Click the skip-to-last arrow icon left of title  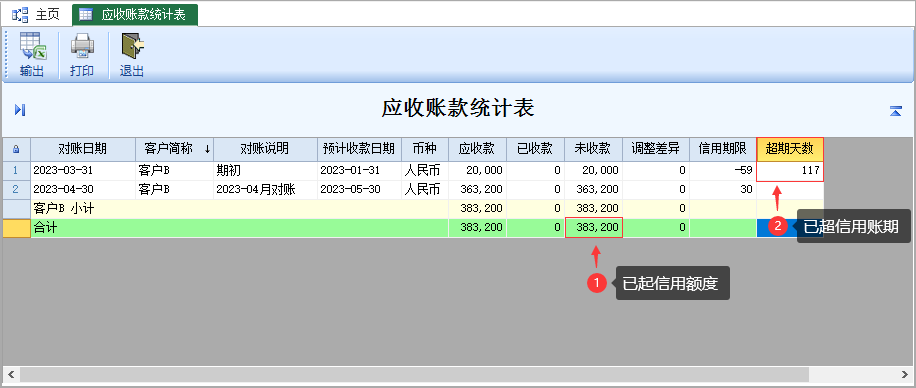click(x=20, y=109)
